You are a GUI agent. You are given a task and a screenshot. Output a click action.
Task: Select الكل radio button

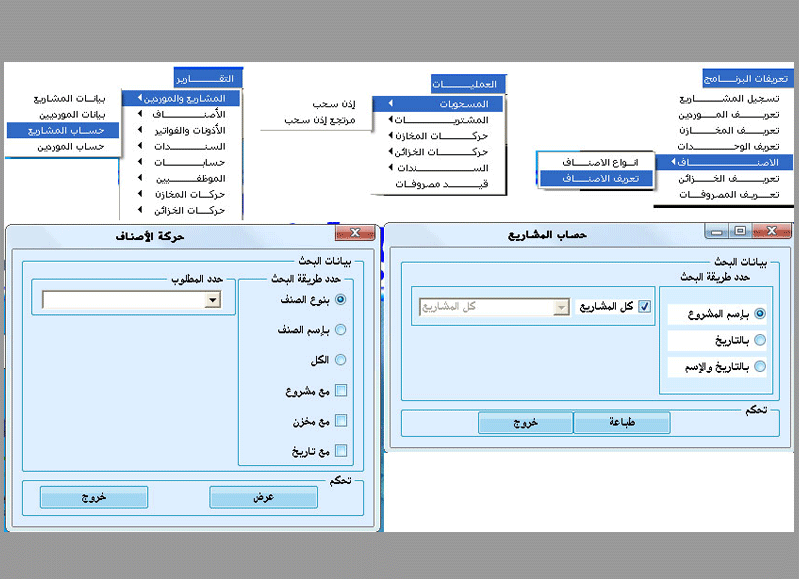(x=340, y=360)
